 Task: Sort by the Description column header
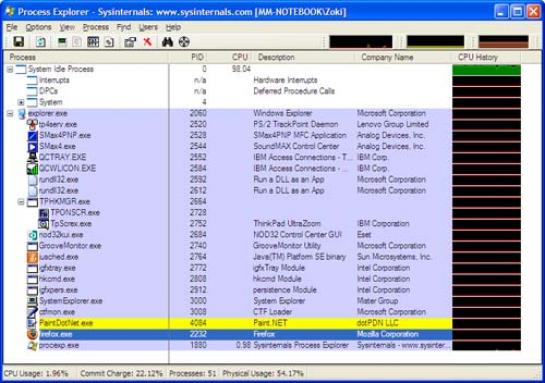coord(303,57)
